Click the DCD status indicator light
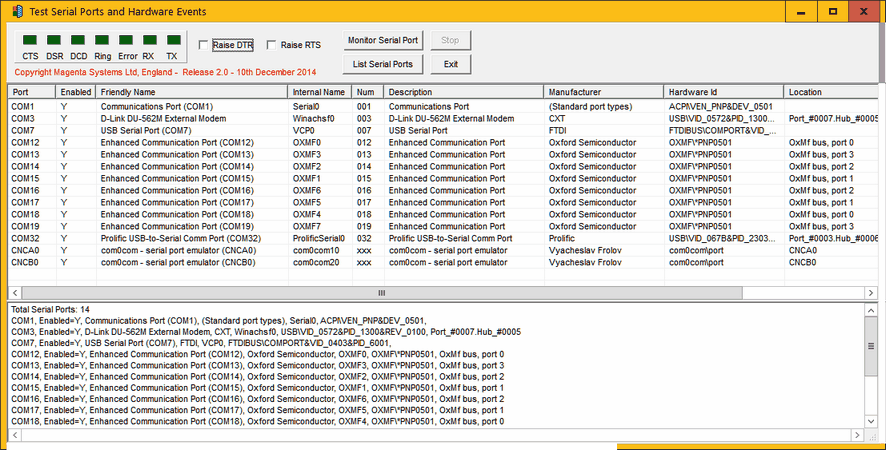Screen dimensions: 886x450 tap(79, 41)
